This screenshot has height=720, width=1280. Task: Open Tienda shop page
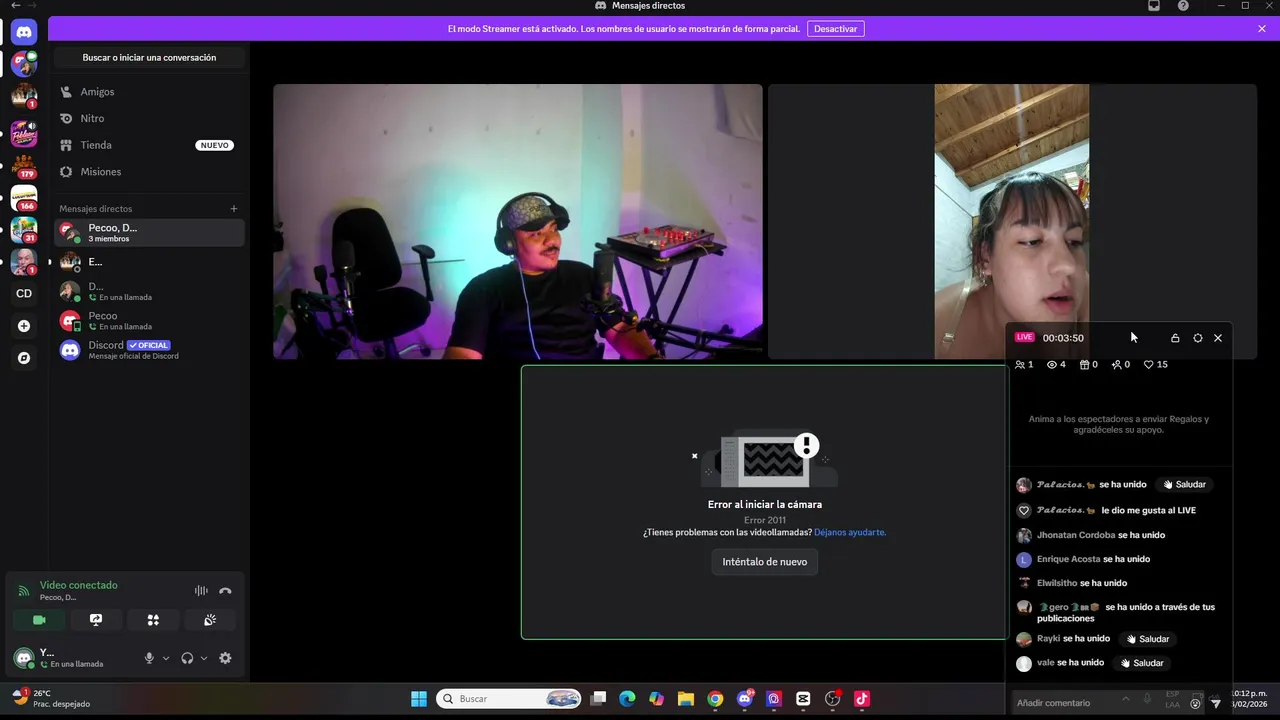149,145
